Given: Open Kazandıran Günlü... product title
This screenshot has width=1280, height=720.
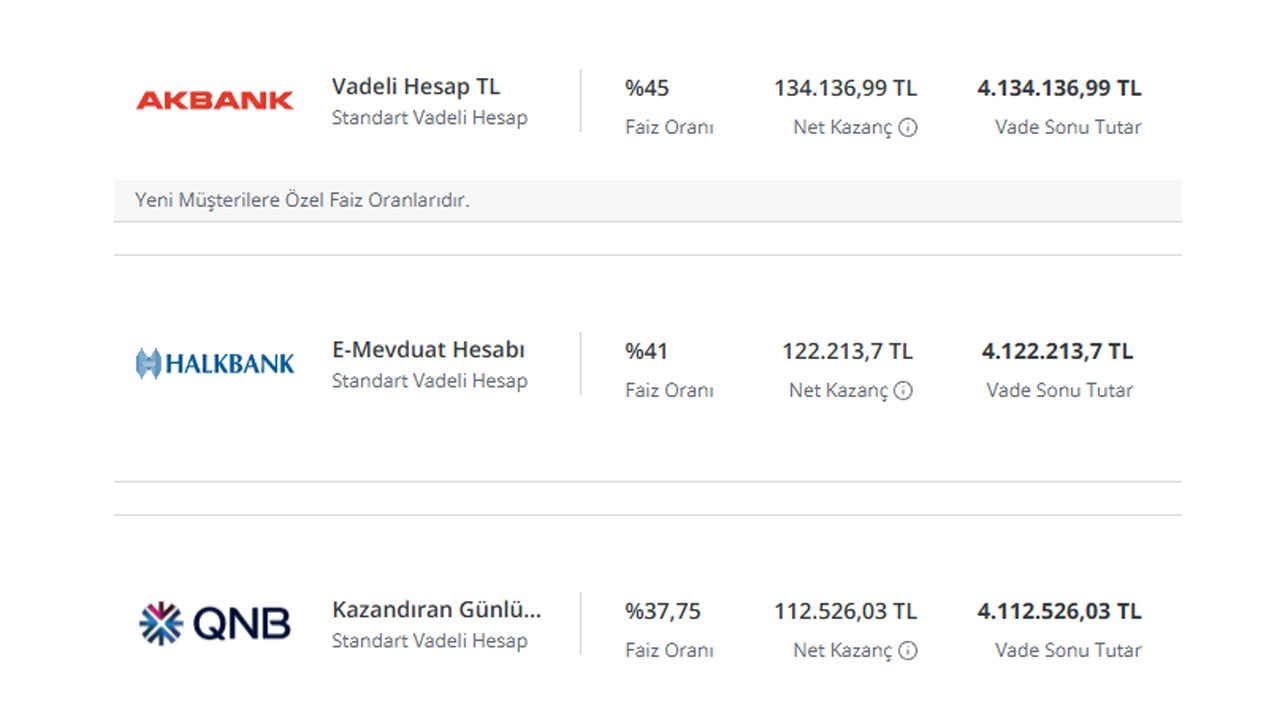Looking at the screenshot, I should coord(437,610).
